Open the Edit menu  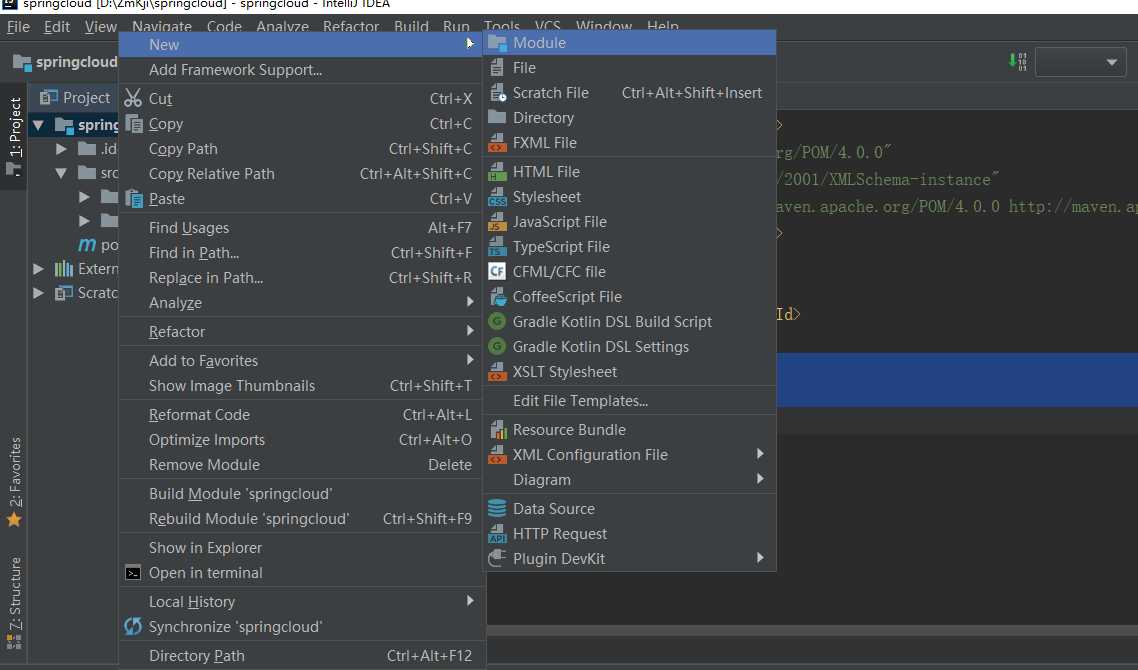click(57, 27)
